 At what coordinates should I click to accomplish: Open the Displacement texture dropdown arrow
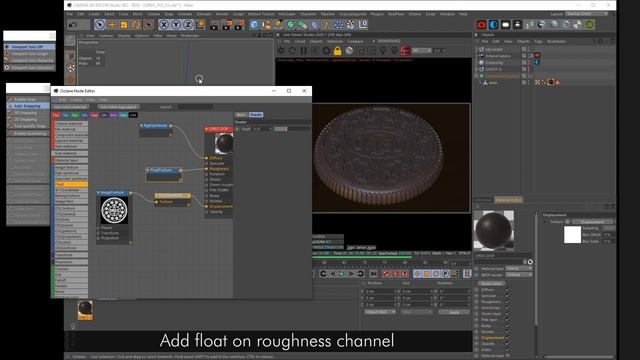[567, 222]
